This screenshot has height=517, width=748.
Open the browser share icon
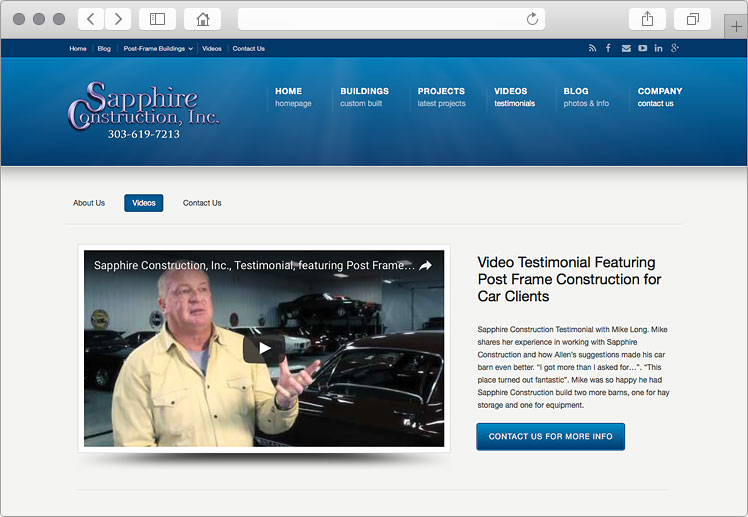(x=647, y=19)
